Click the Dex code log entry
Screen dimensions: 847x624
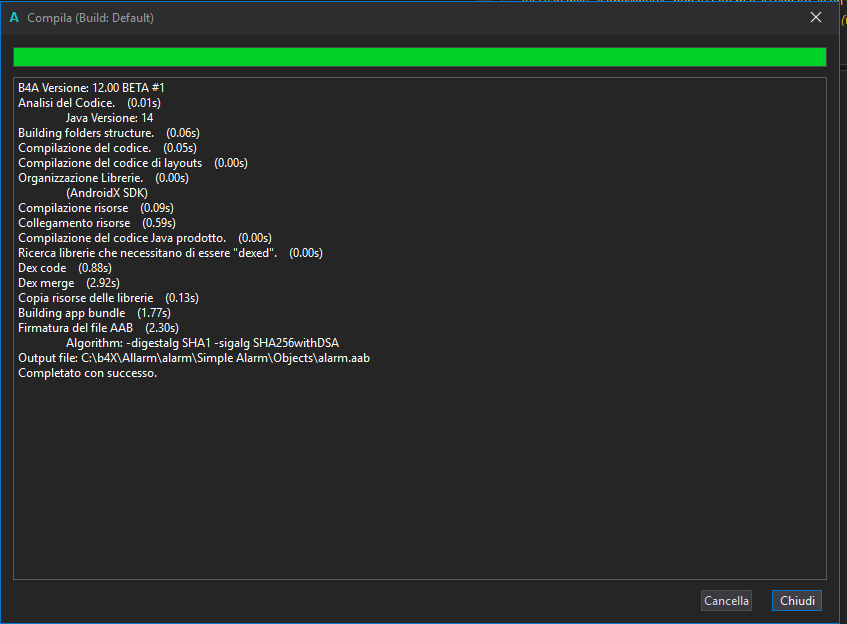pos(64,268)
